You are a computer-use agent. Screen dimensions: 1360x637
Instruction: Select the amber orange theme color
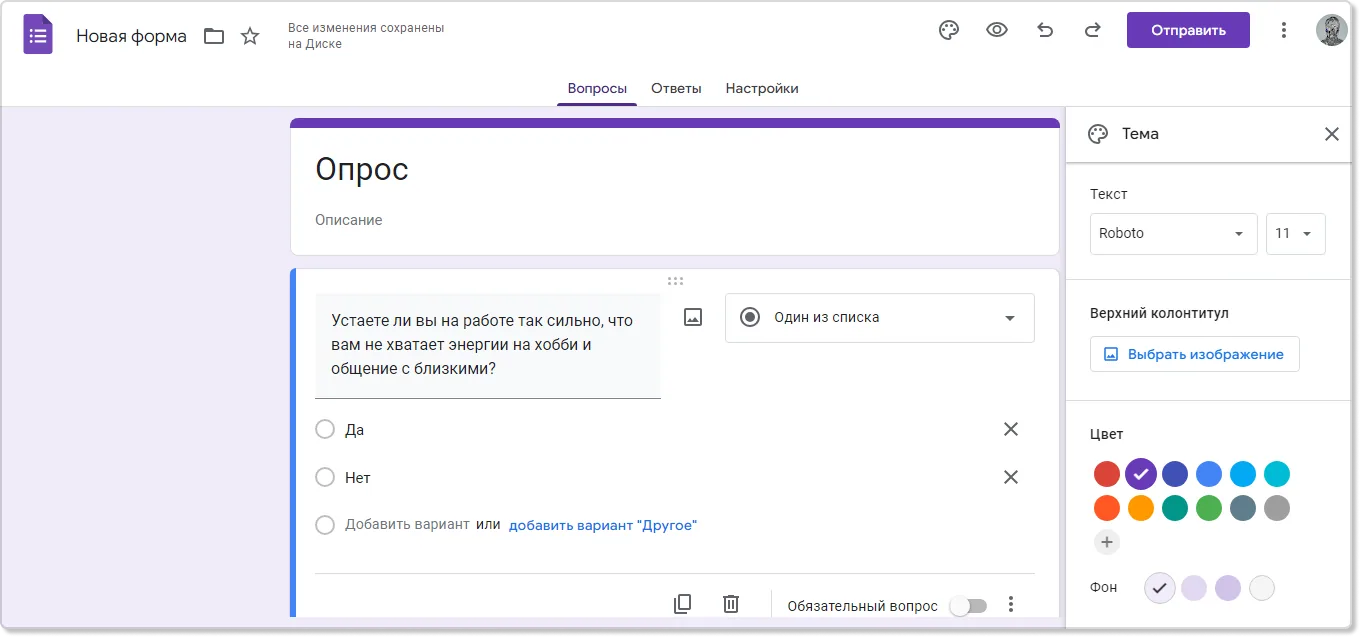(1141, 508)
